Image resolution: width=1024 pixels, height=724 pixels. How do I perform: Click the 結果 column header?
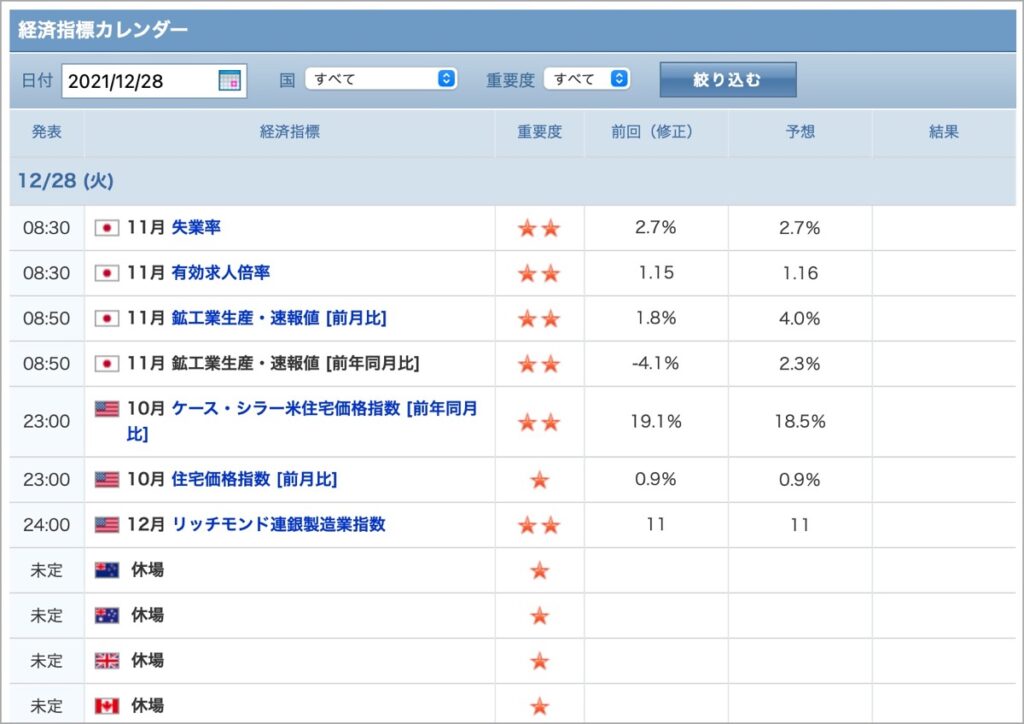[944, 132]
